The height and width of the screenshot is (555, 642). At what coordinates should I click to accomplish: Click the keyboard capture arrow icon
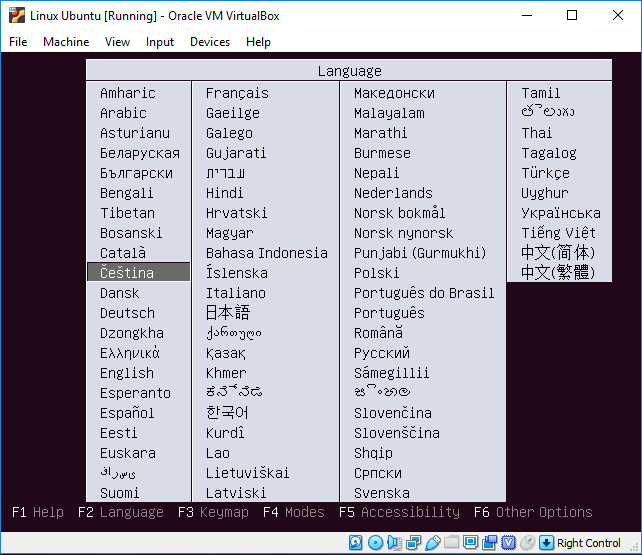[x=546, y=543]
